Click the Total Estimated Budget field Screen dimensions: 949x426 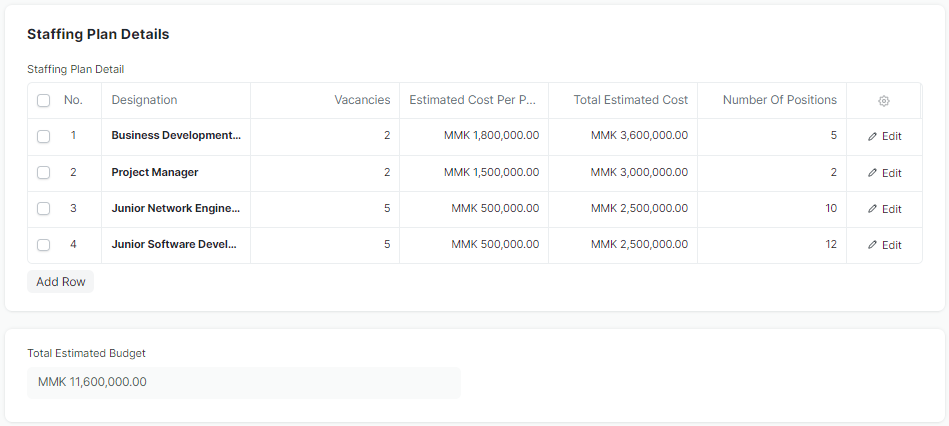pyautogui.click(x=244, y=382)
